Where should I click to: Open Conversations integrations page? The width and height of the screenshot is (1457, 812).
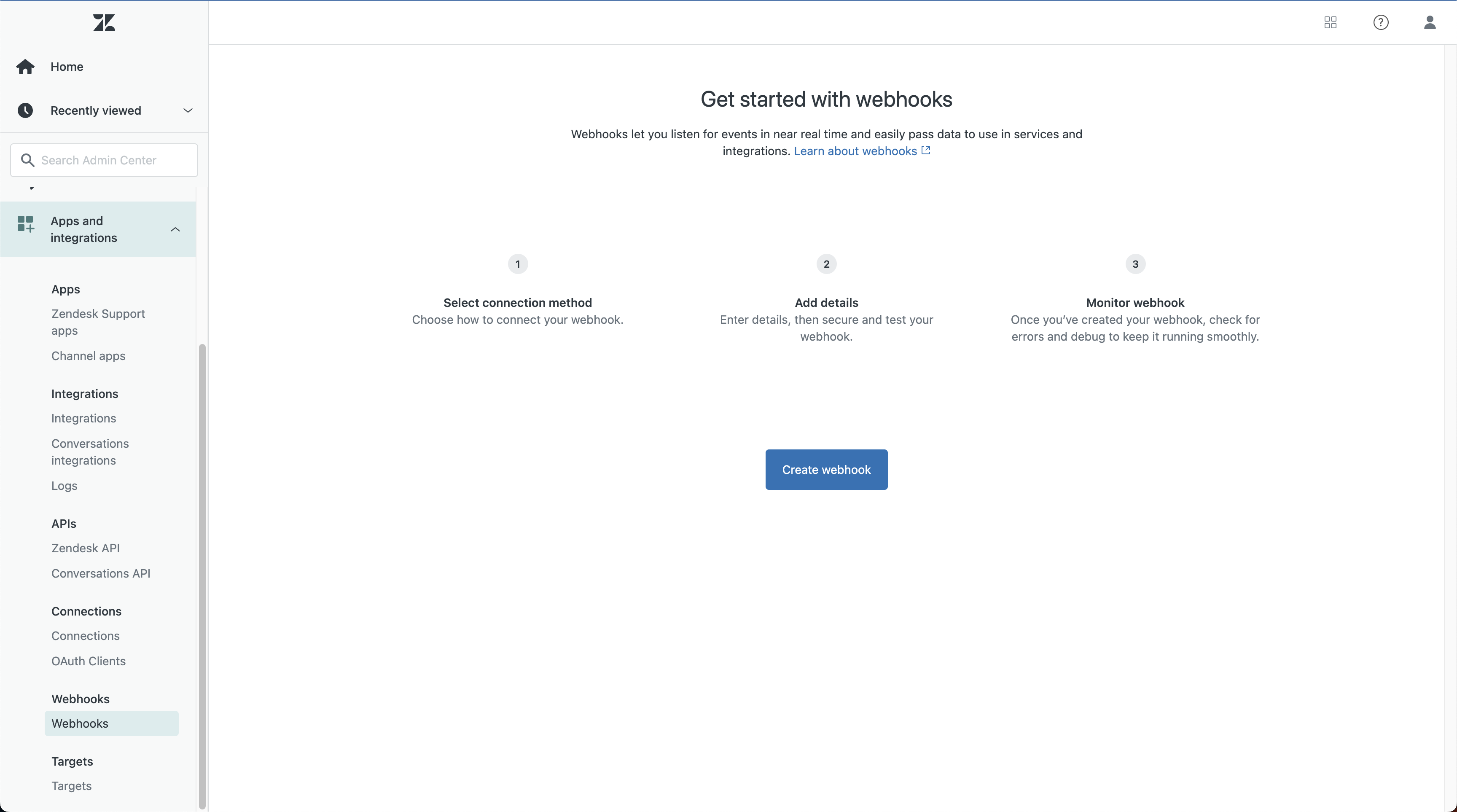coord(90,452)
